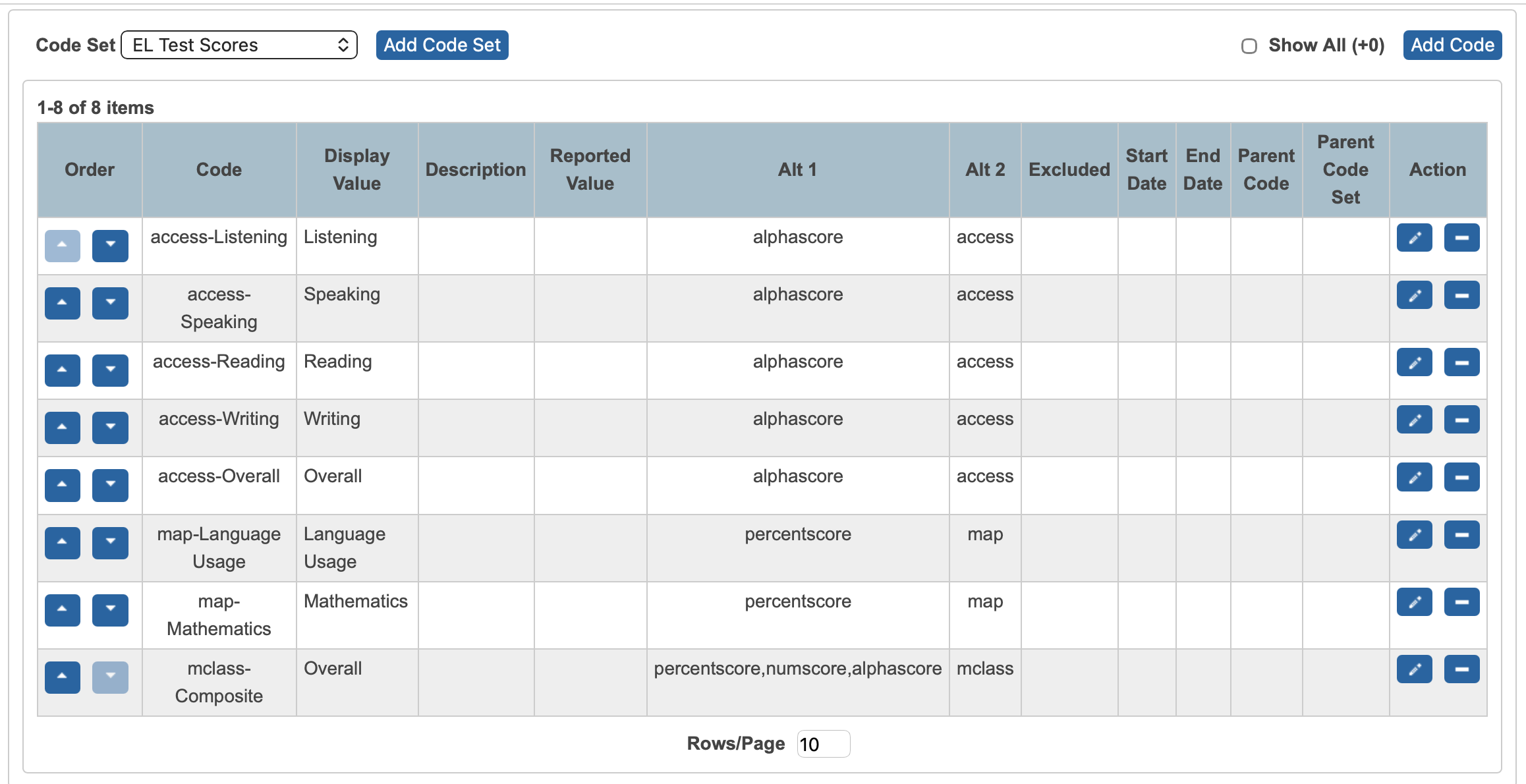This screenshot has width=1526, height=784.
Task: Move map-Mathematics row down
Action: [110, 610]
